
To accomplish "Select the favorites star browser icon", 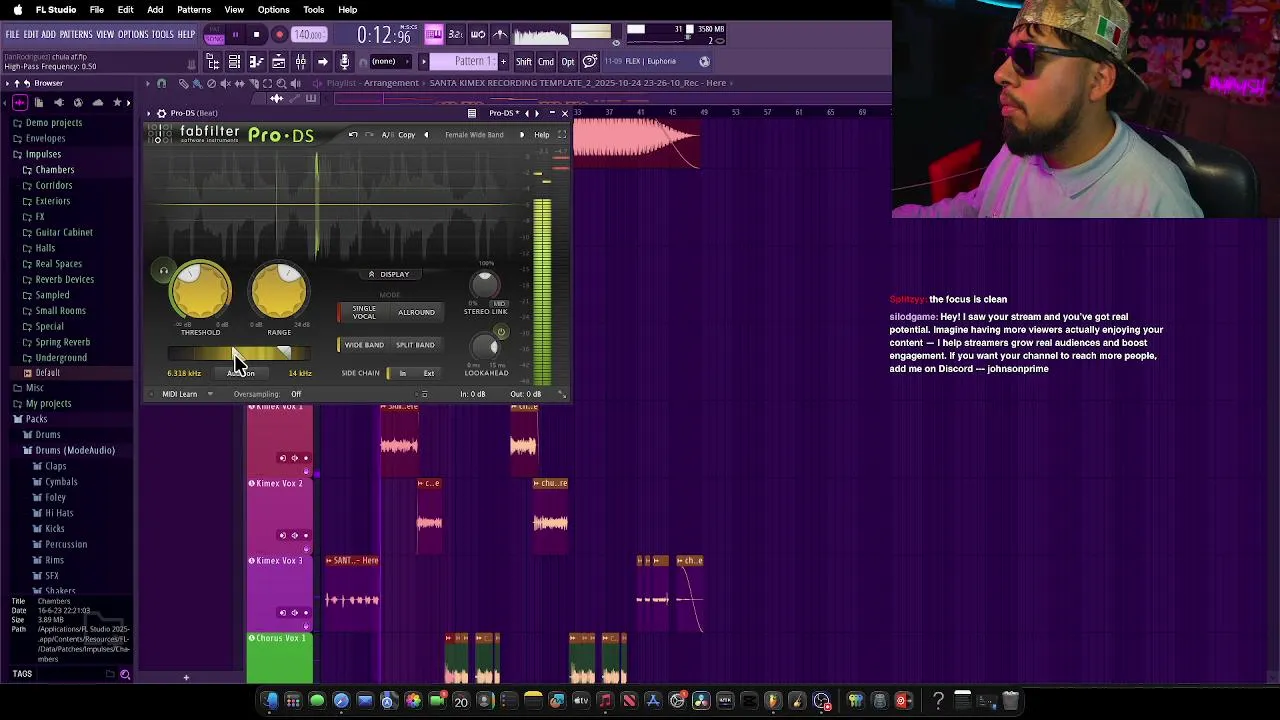I will coord(117,102).
